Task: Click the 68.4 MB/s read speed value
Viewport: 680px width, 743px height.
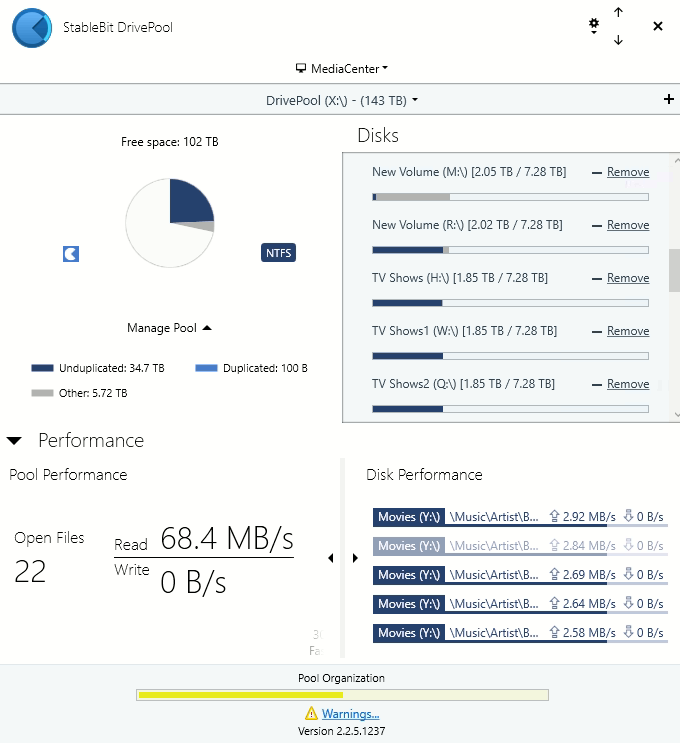Action: pyautogui.click(x=227, y=539)
